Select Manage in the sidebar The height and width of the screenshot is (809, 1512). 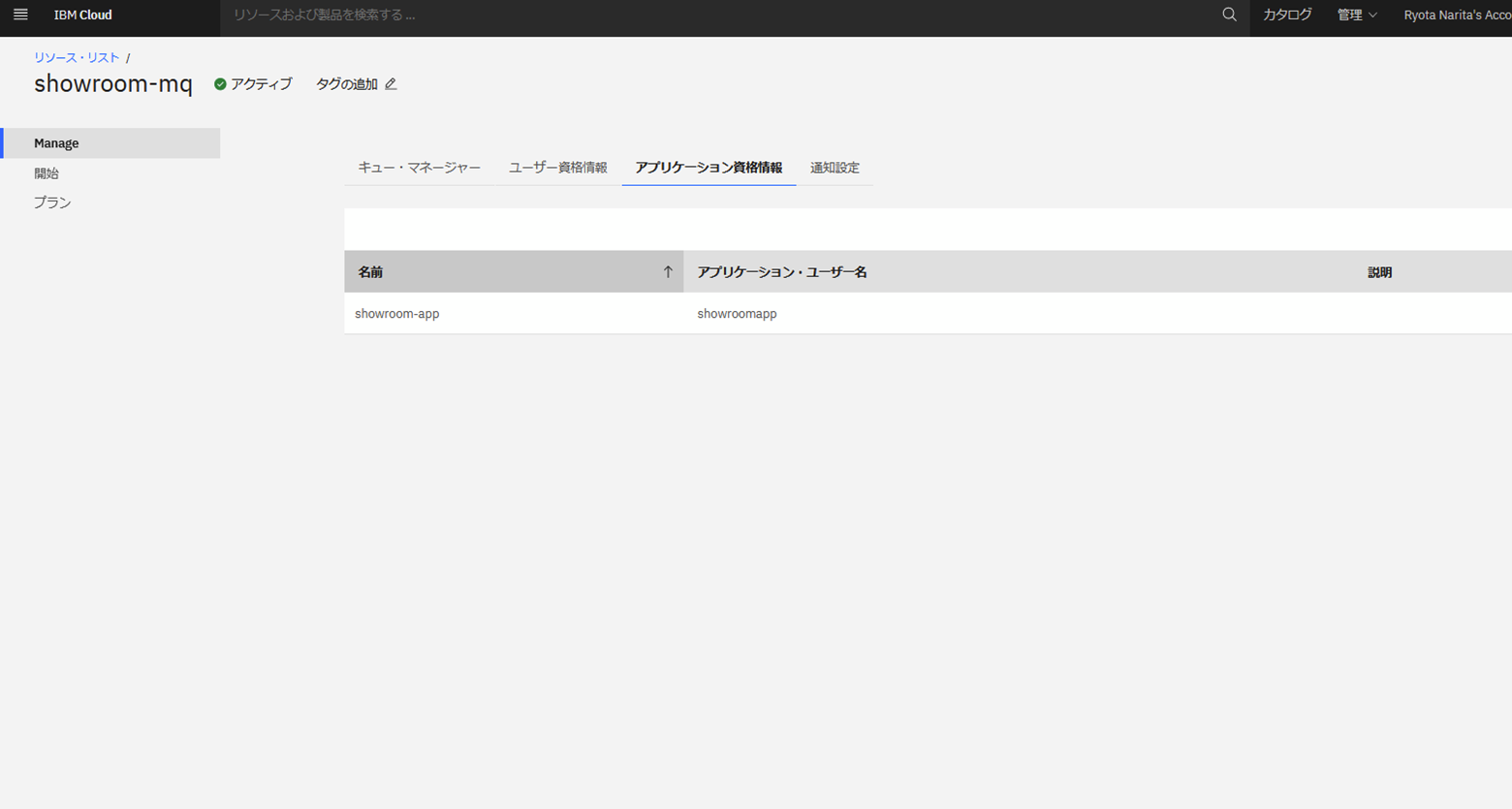point(110,142)
